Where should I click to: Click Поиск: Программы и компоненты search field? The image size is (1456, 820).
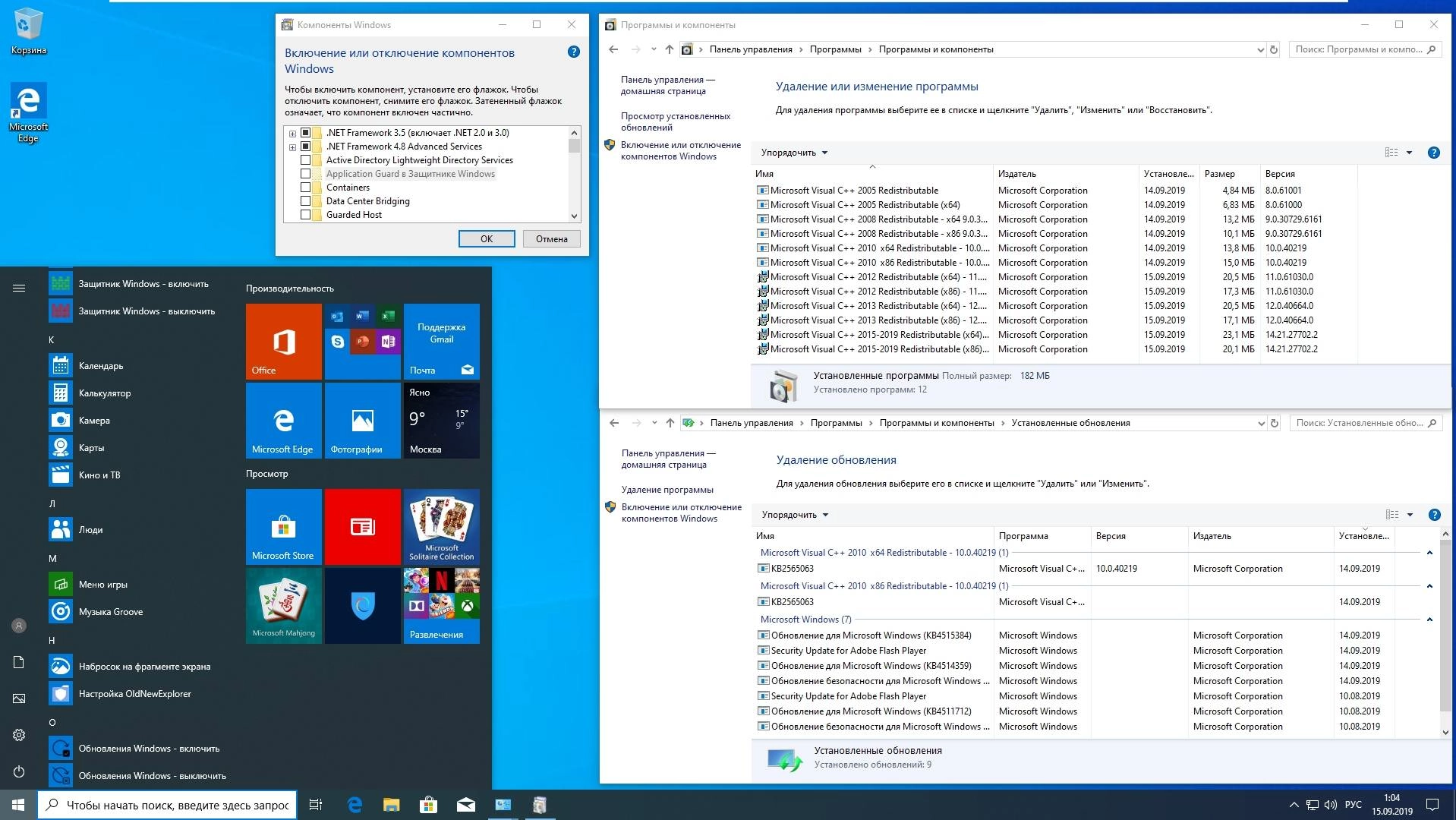pyautogui.click(x=1364, y=49)
